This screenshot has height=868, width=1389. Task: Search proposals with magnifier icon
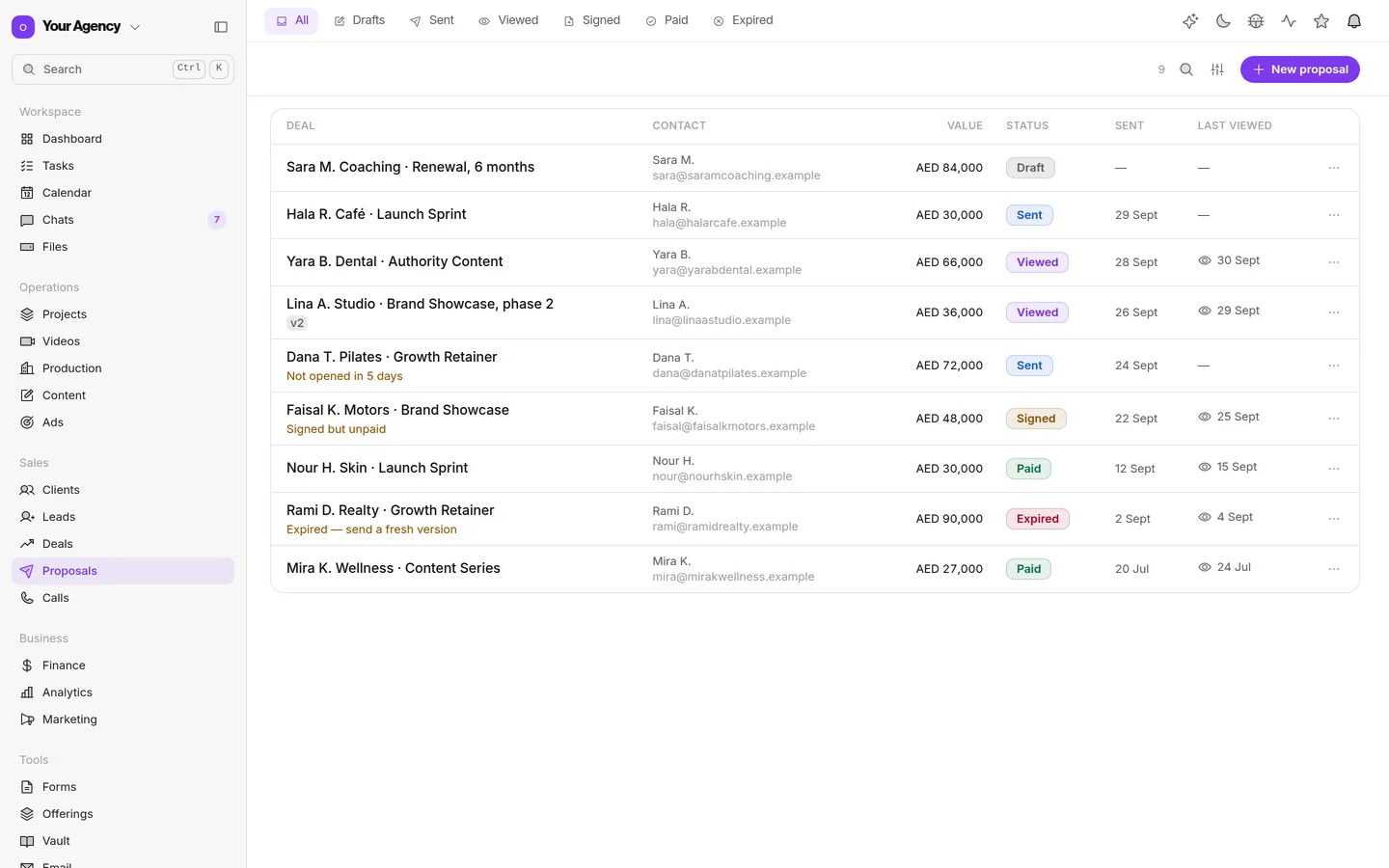[x=1186, y=69]
